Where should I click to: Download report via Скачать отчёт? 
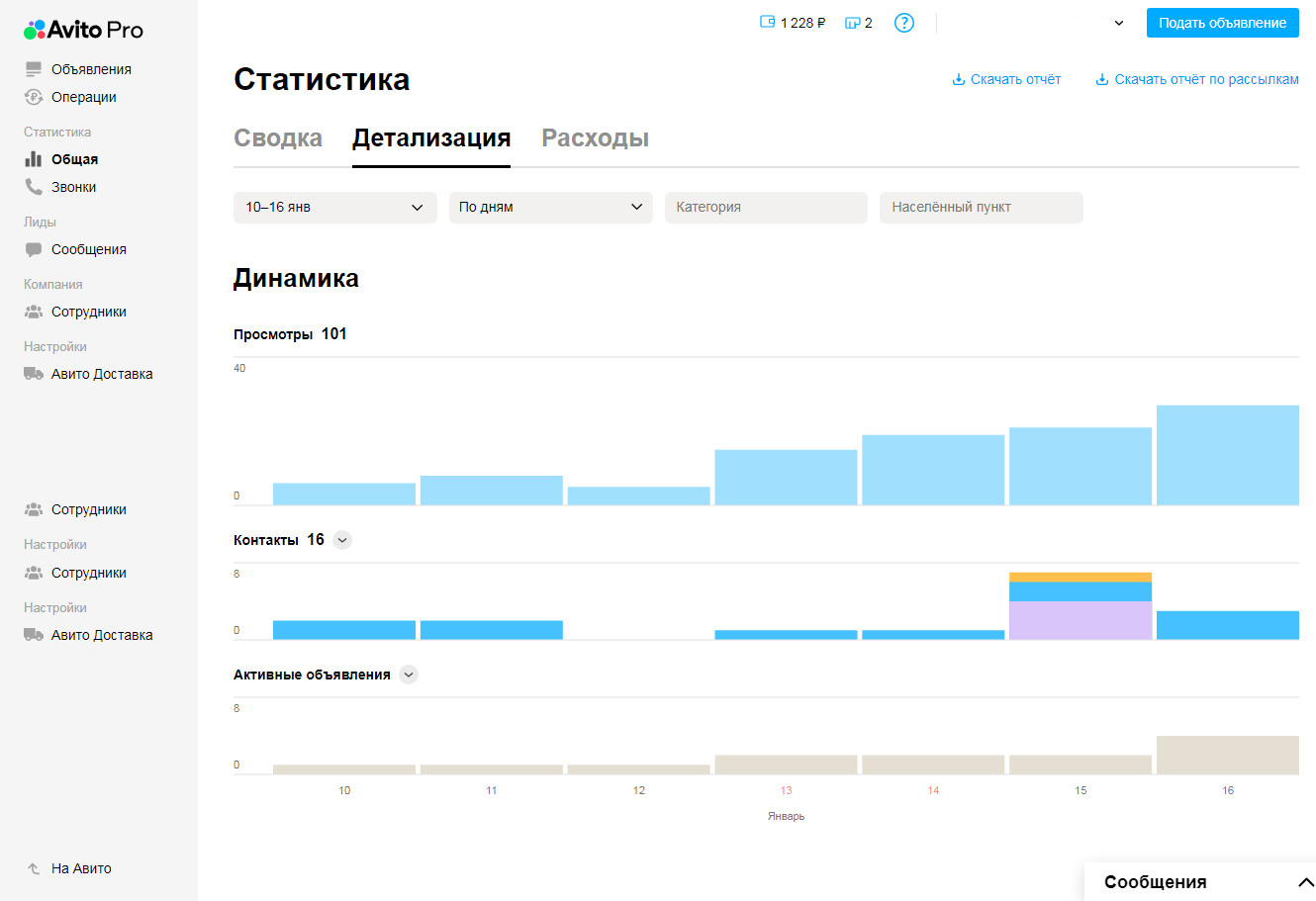[x=1006, y=79]
